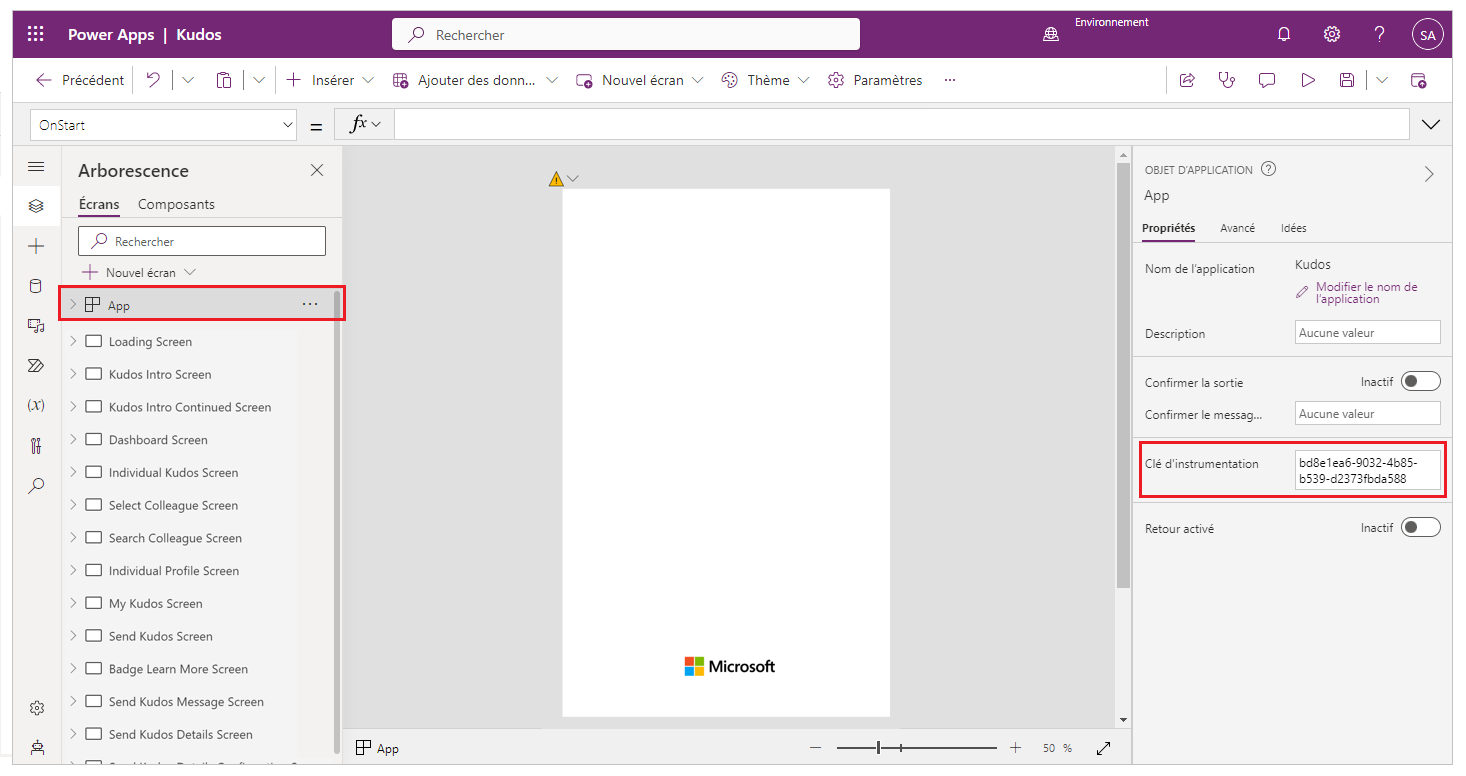Open the Environment selector icon
This screenshot has width=1466, height=776.
[1051, 34]
